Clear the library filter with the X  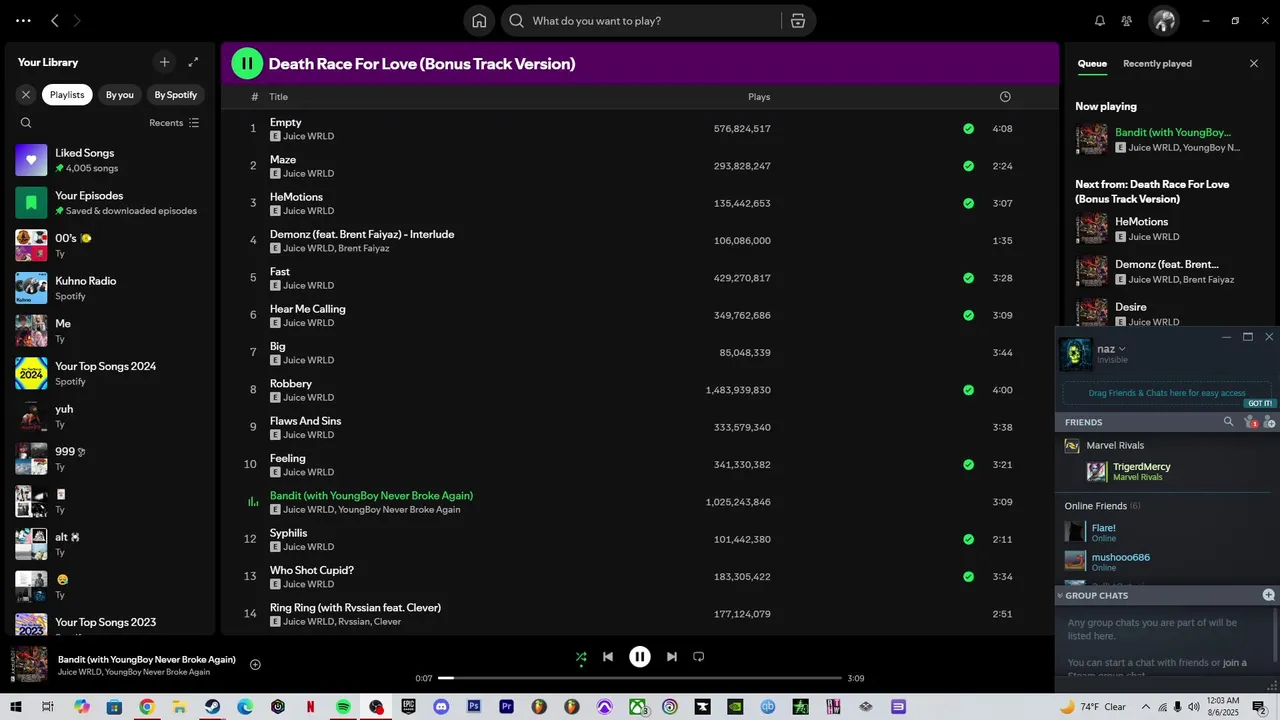(x=26, y=95)
